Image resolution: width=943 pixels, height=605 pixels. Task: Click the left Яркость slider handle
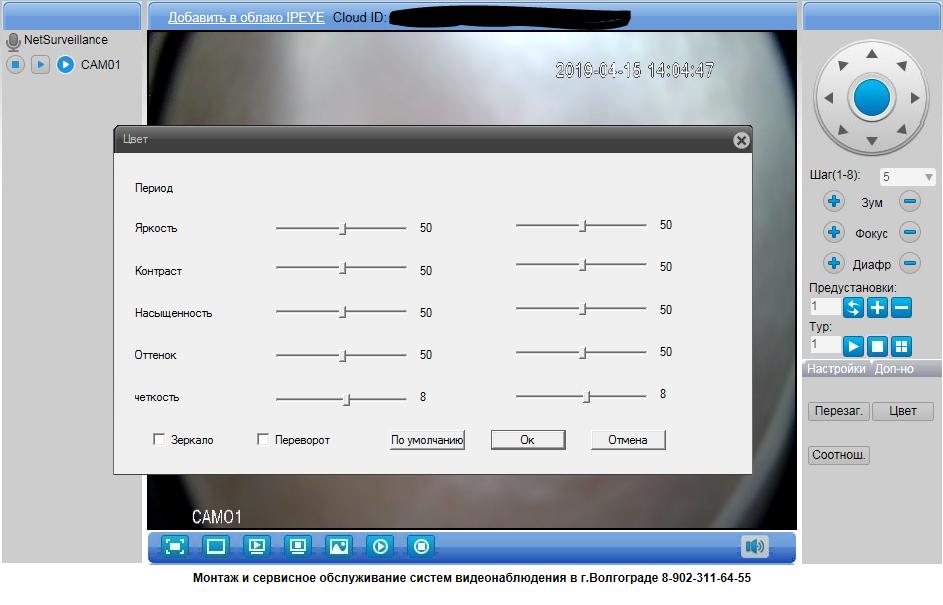(x=342, y=228)
